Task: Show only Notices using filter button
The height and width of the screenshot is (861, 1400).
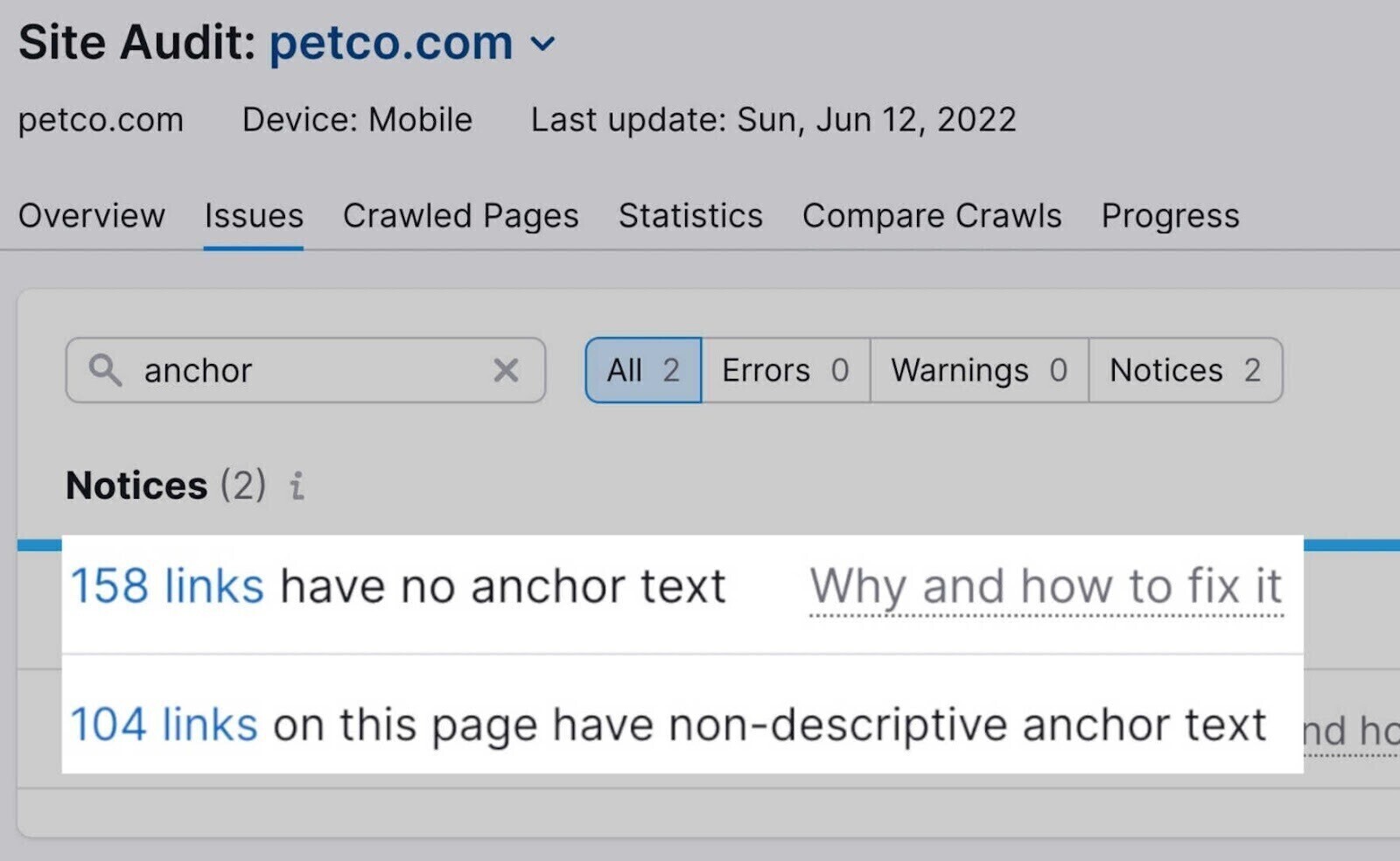Action: pos(1185,370)
